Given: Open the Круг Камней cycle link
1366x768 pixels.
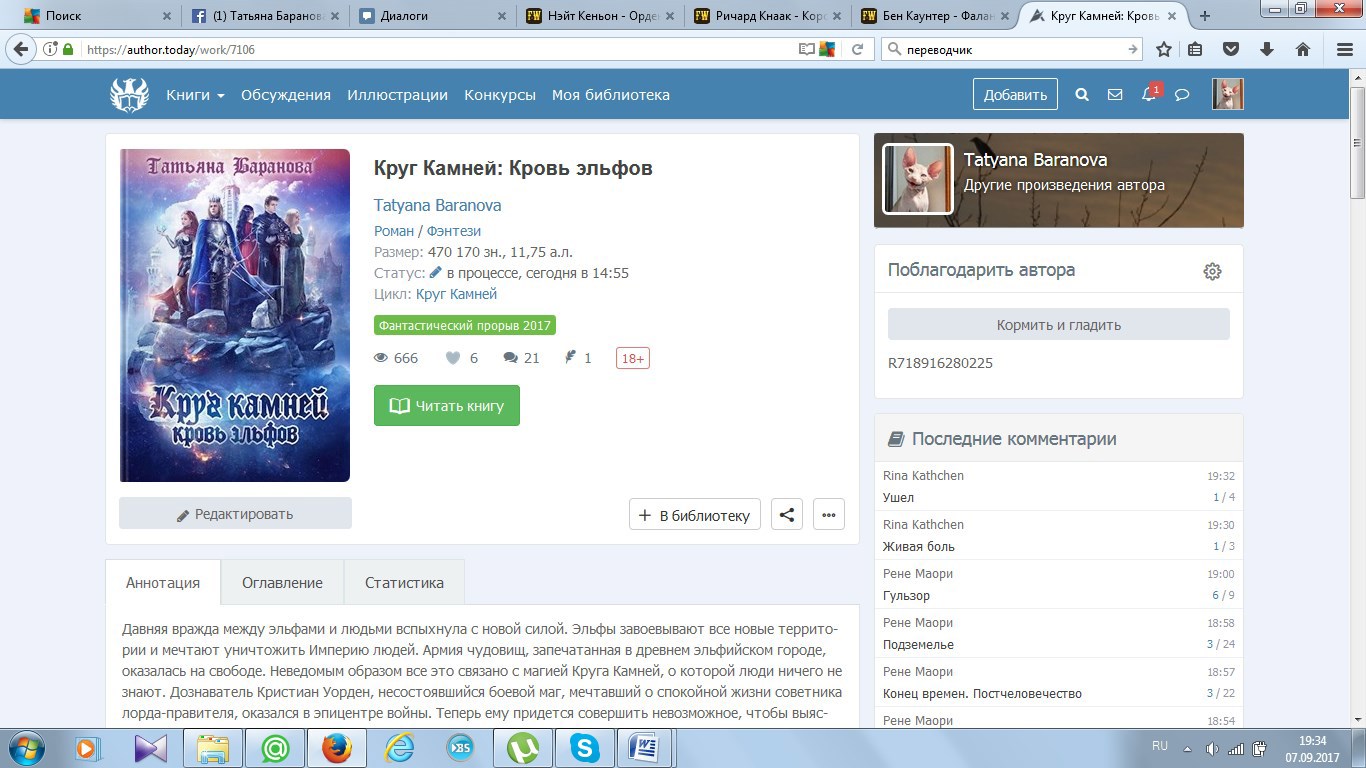Looking at the screenshot, I should [x=456, y=294].
